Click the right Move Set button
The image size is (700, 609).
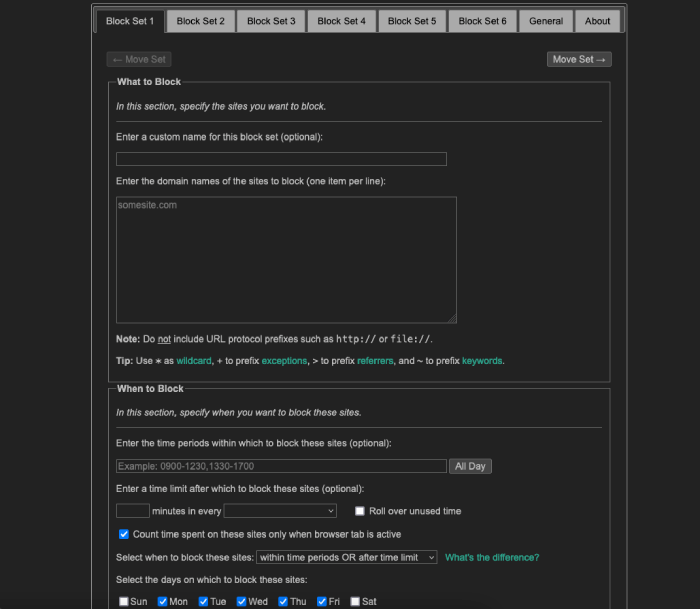coord(579,59)
